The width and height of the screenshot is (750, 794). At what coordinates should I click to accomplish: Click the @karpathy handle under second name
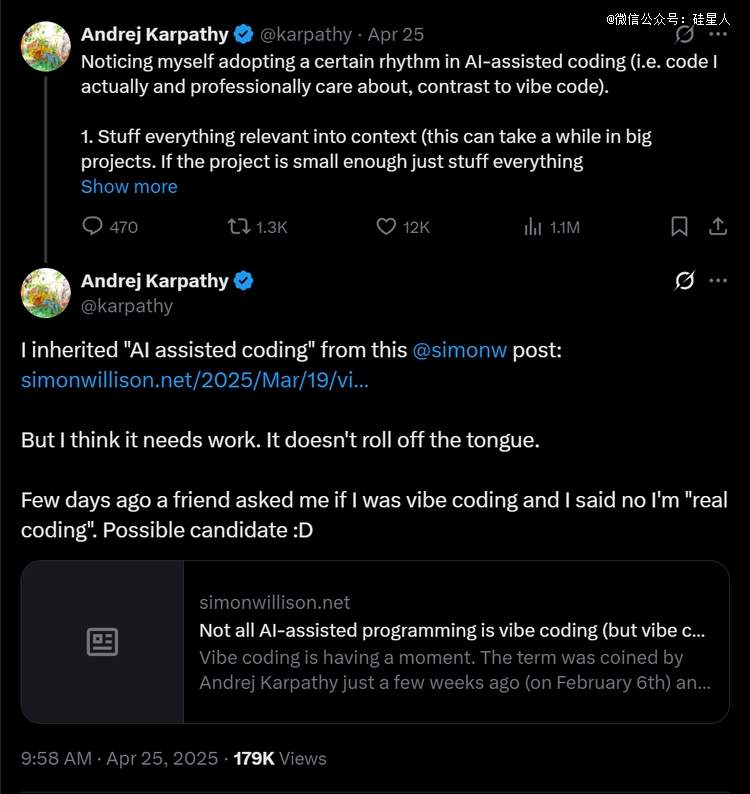127,306
